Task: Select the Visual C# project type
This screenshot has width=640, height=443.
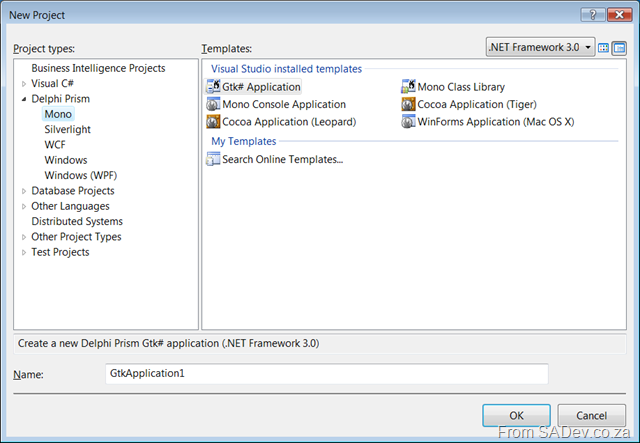Action: (52, 83)
